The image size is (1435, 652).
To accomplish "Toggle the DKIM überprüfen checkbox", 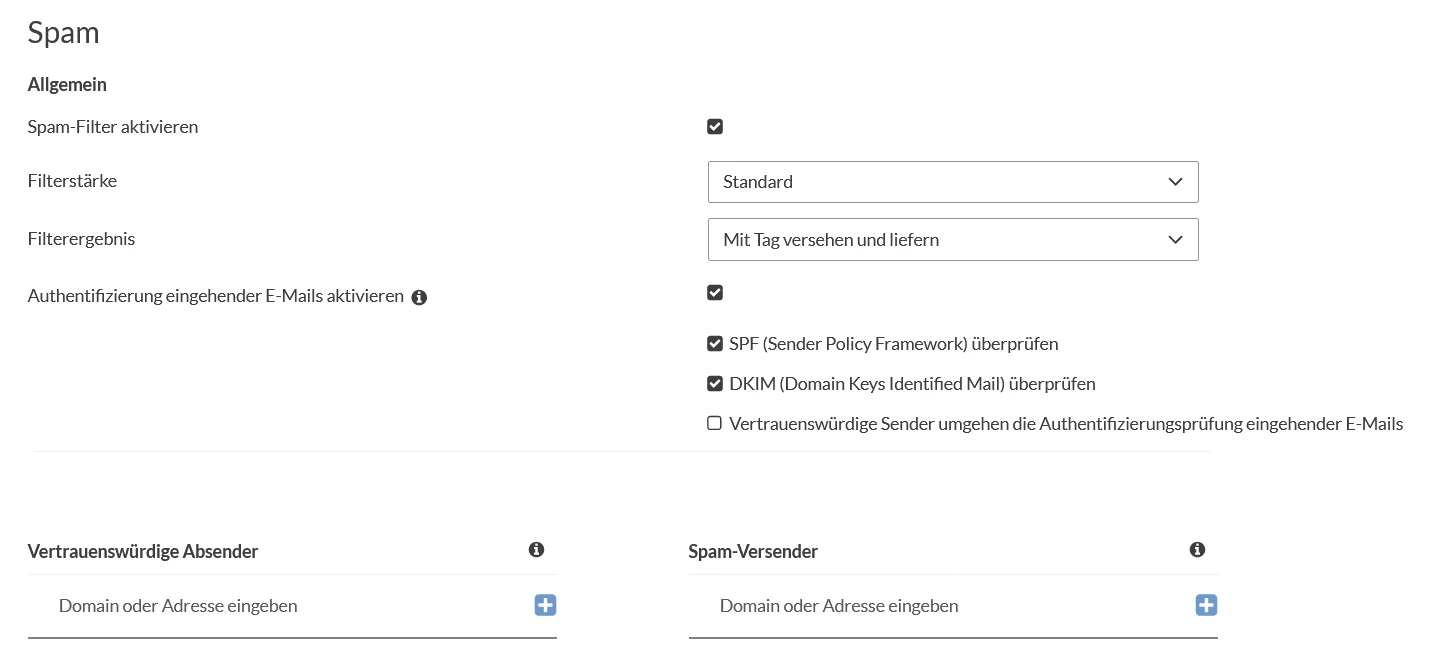I will [x=715, y=384].
